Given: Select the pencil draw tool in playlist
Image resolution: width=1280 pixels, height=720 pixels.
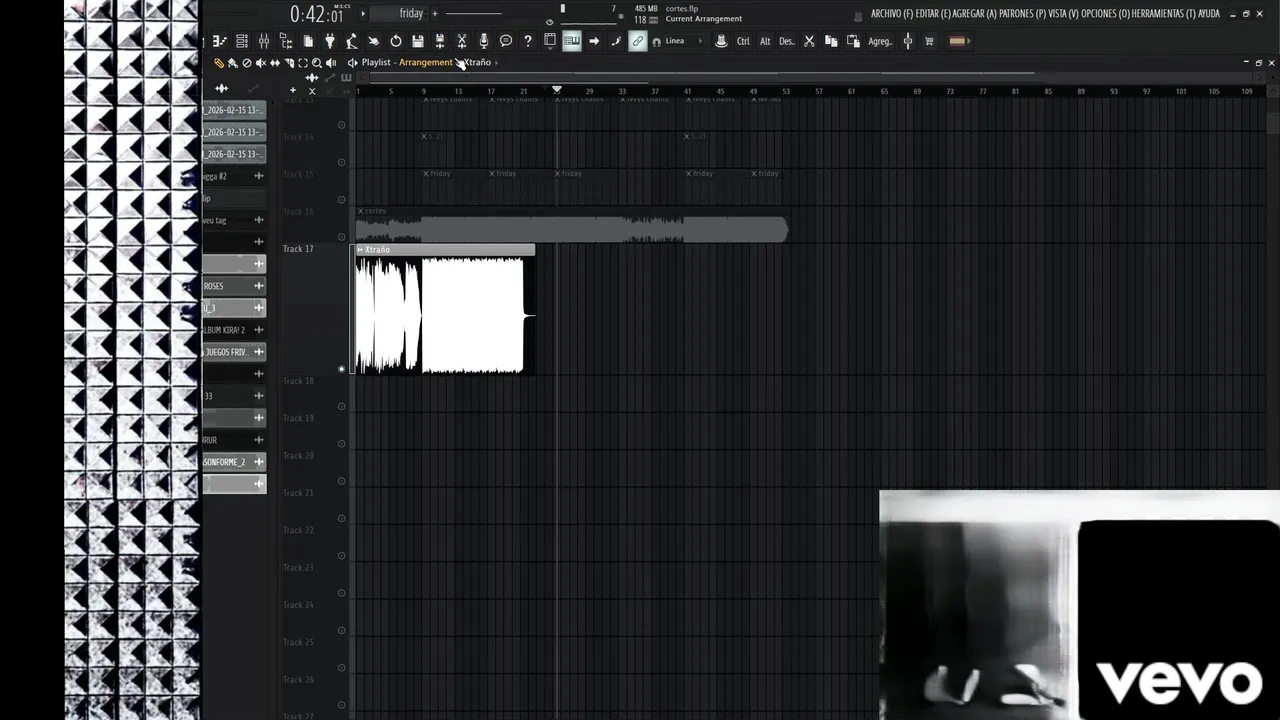Looking at the screenshot, I should click(x=219, y=62).
